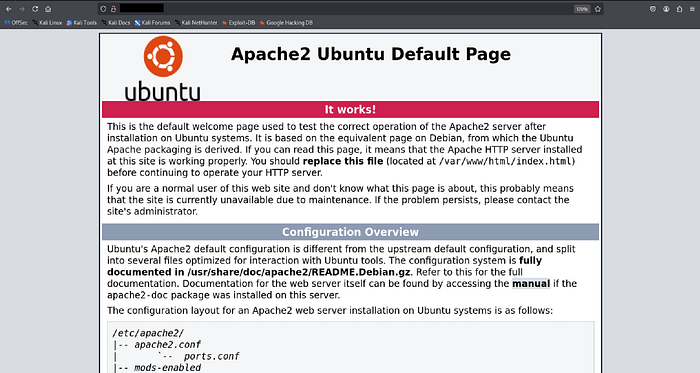Open the Kali Linux bookmark
The height and width of the screenshot is (373, 700).
[x=47, y=22]
